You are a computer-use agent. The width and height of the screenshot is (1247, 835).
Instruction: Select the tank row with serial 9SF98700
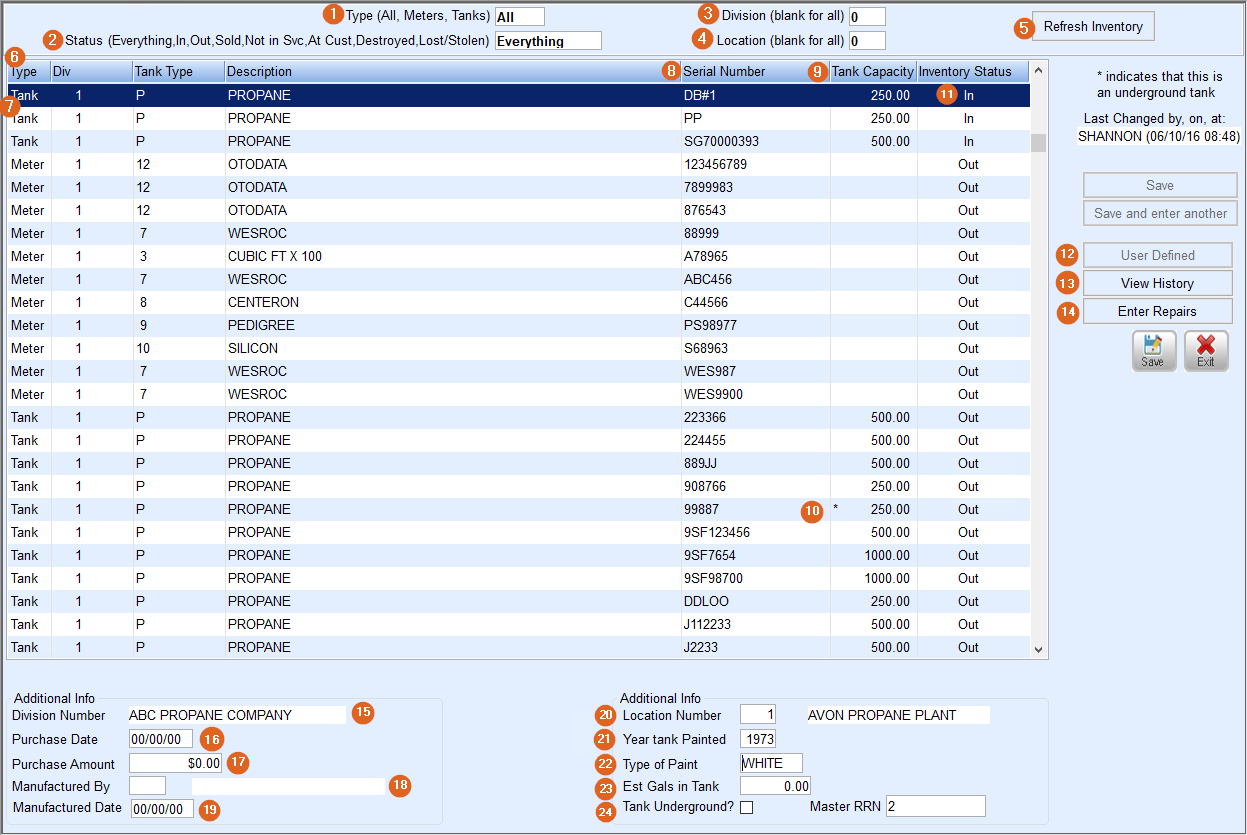pyautogui.click(x=519, y=578)
